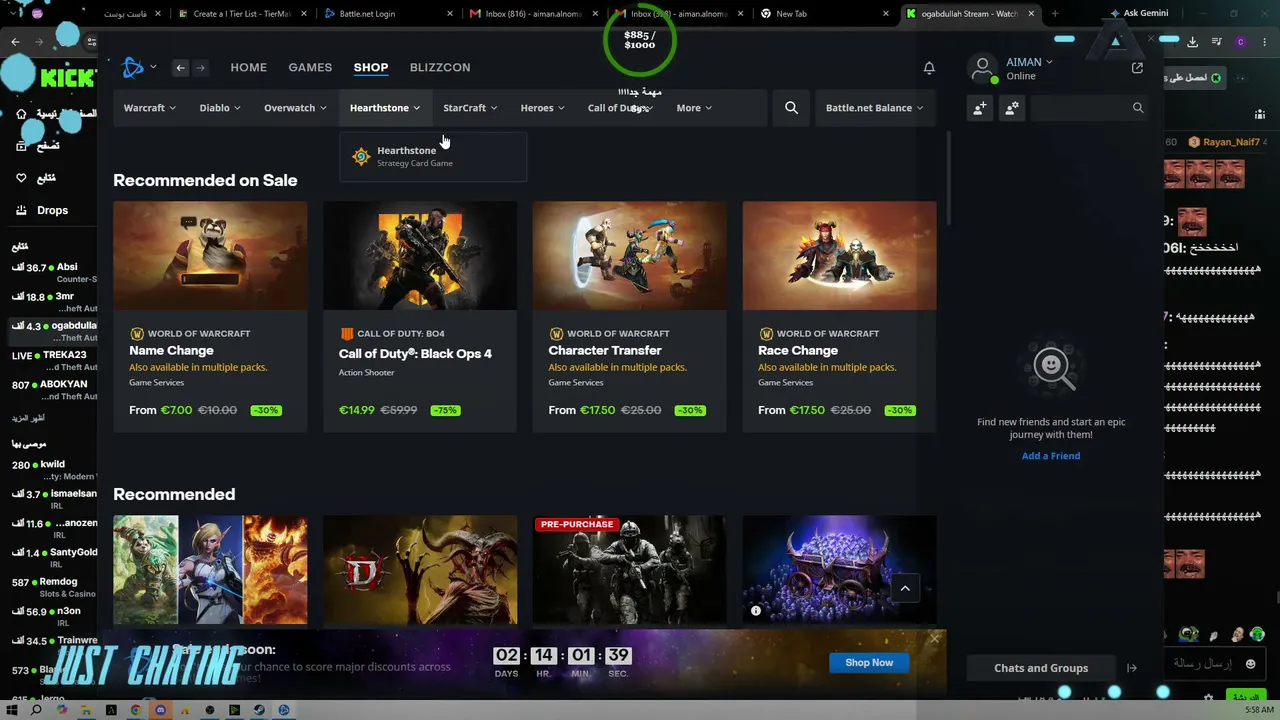Click the Shop Now button

(x=869, y=663)
